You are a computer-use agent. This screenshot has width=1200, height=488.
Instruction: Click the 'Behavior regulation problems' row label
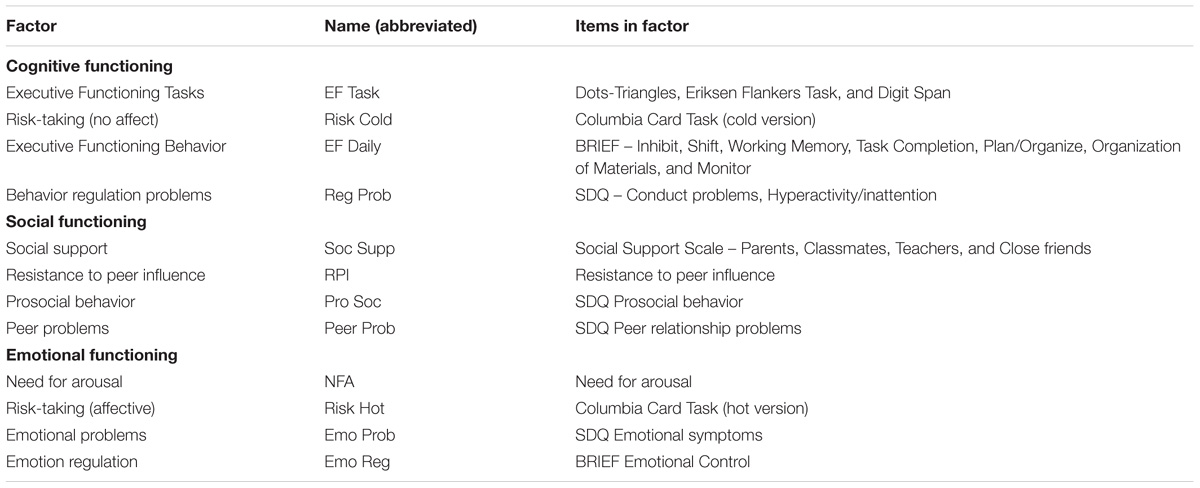(104, 196)
